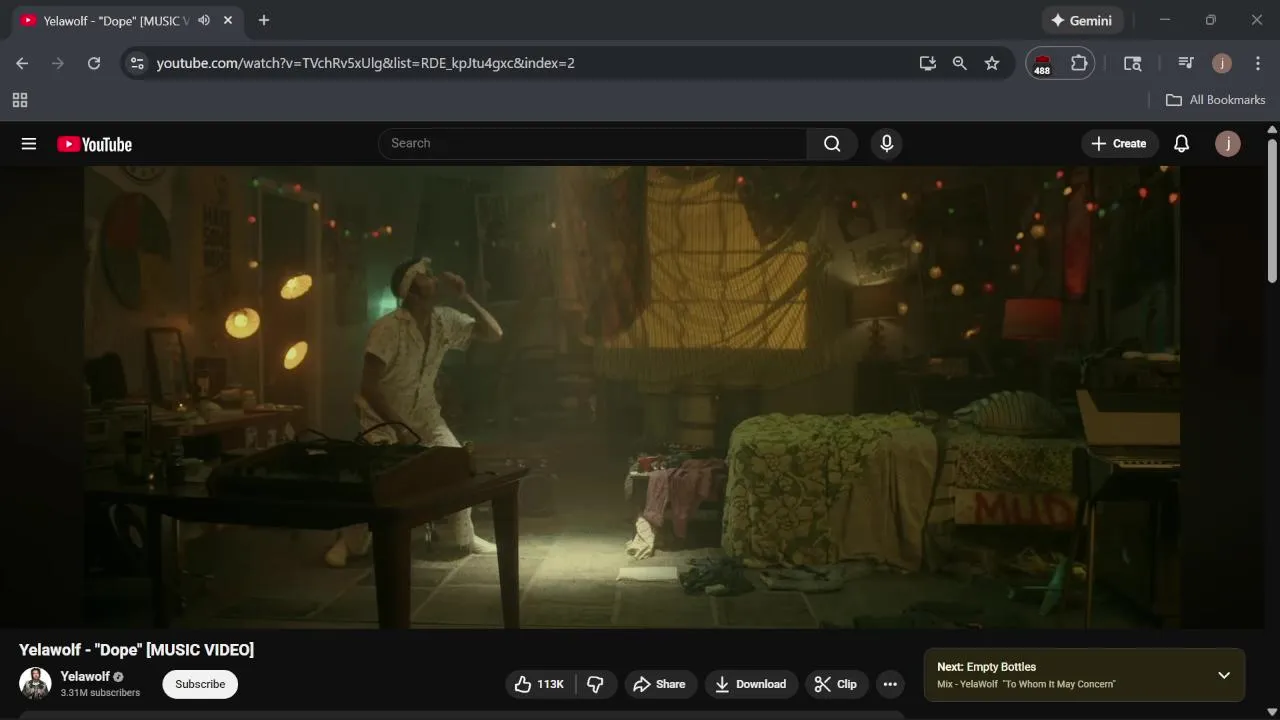The image size is (1280, 720).
Task: Like the video with 113K likes
Action: (539, 684)
